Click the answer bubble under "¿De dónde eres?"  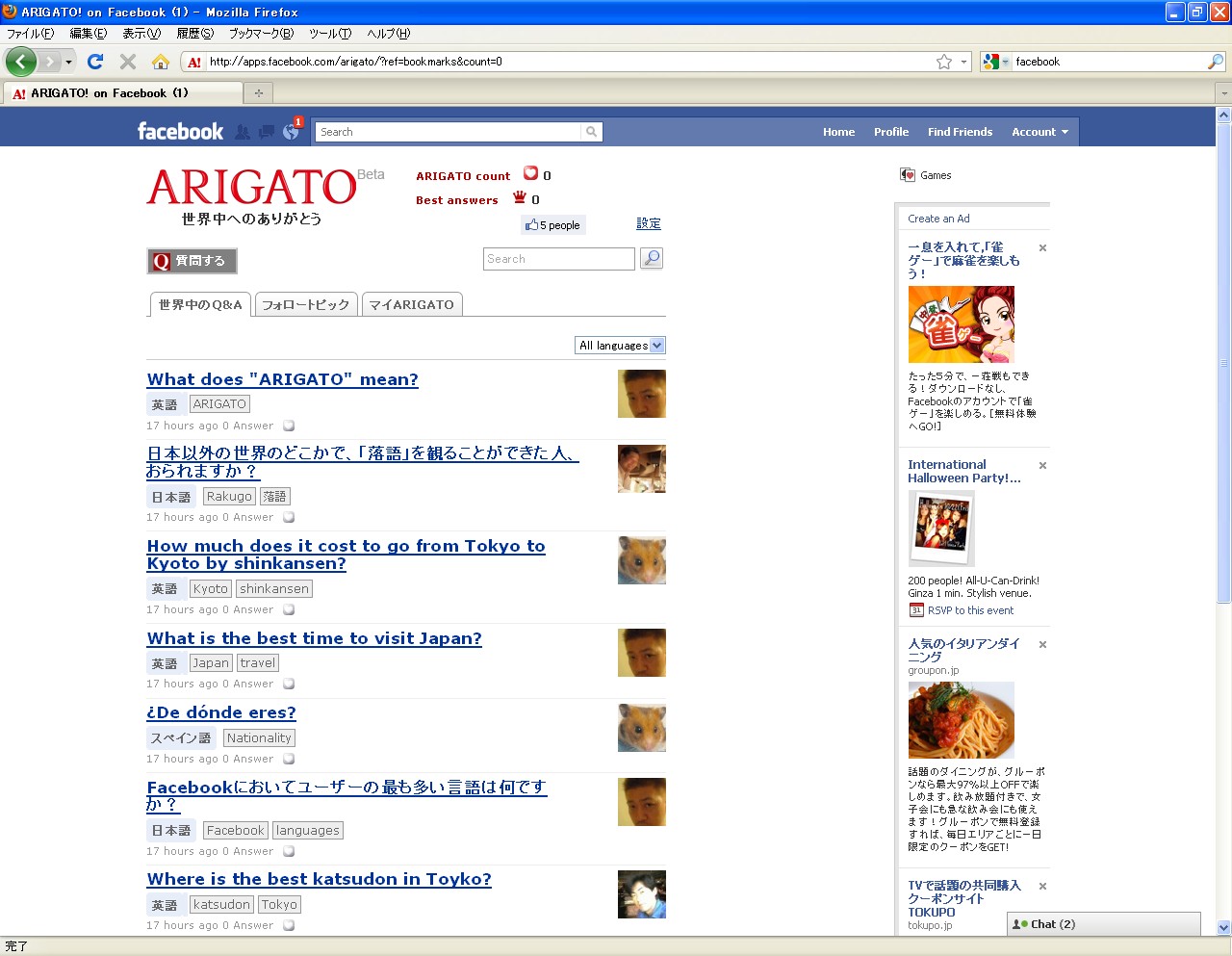tap(289, 759)
